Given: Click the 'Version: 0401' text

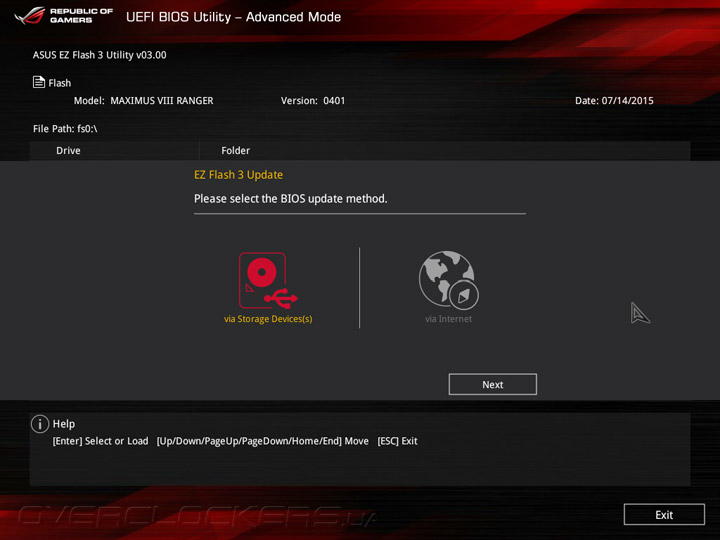Looking at the screenshot, I should coord(313,101).
